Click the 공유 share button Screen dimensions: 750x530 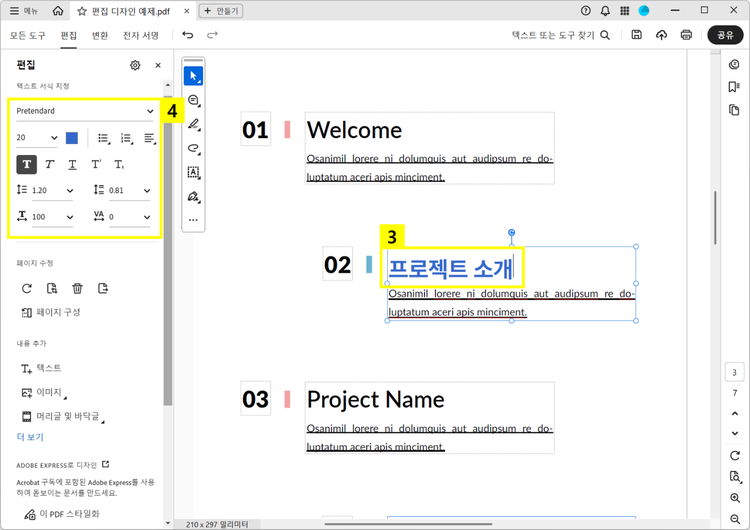(725, 35)
